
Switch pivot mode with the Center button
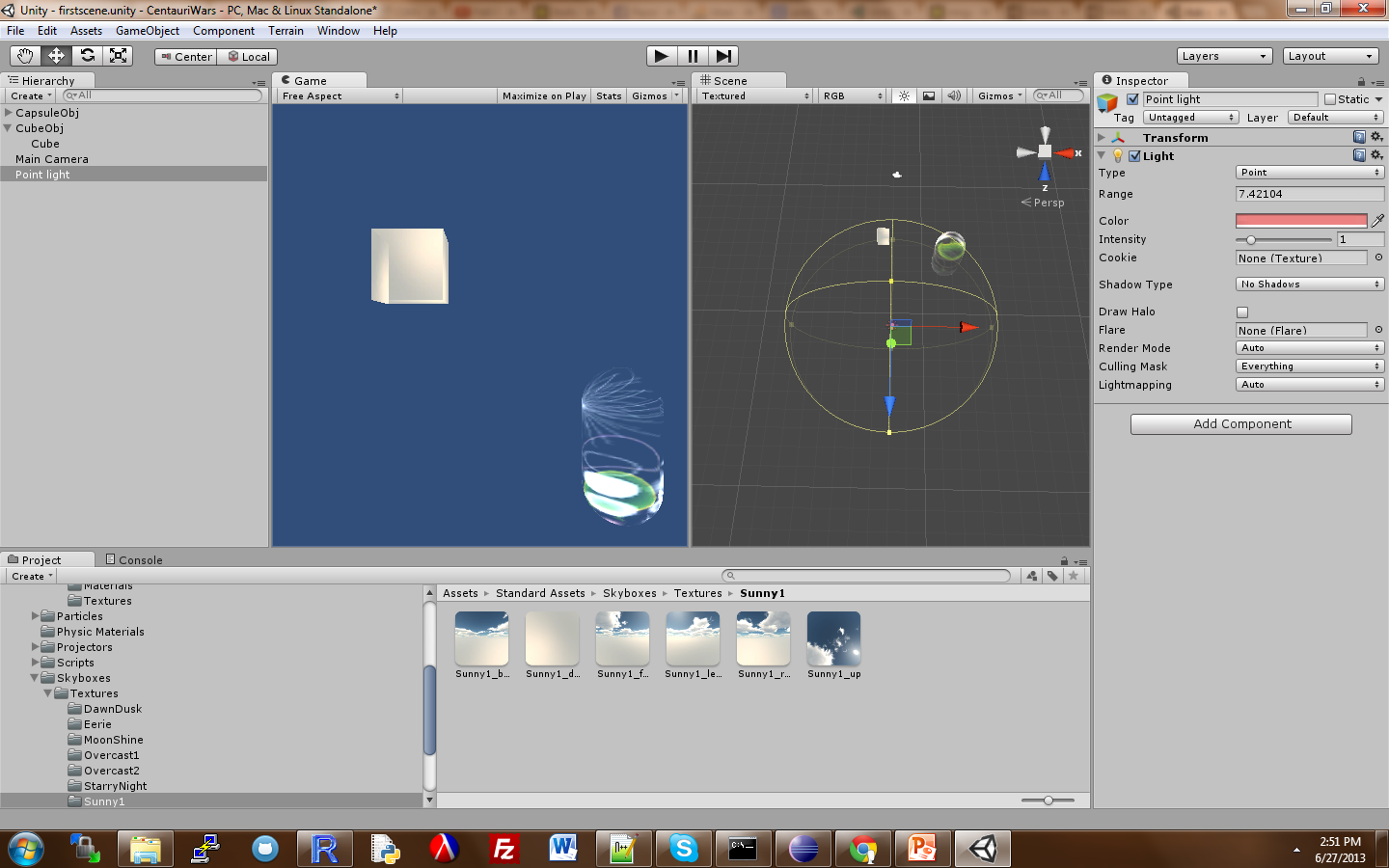(184, 56)
